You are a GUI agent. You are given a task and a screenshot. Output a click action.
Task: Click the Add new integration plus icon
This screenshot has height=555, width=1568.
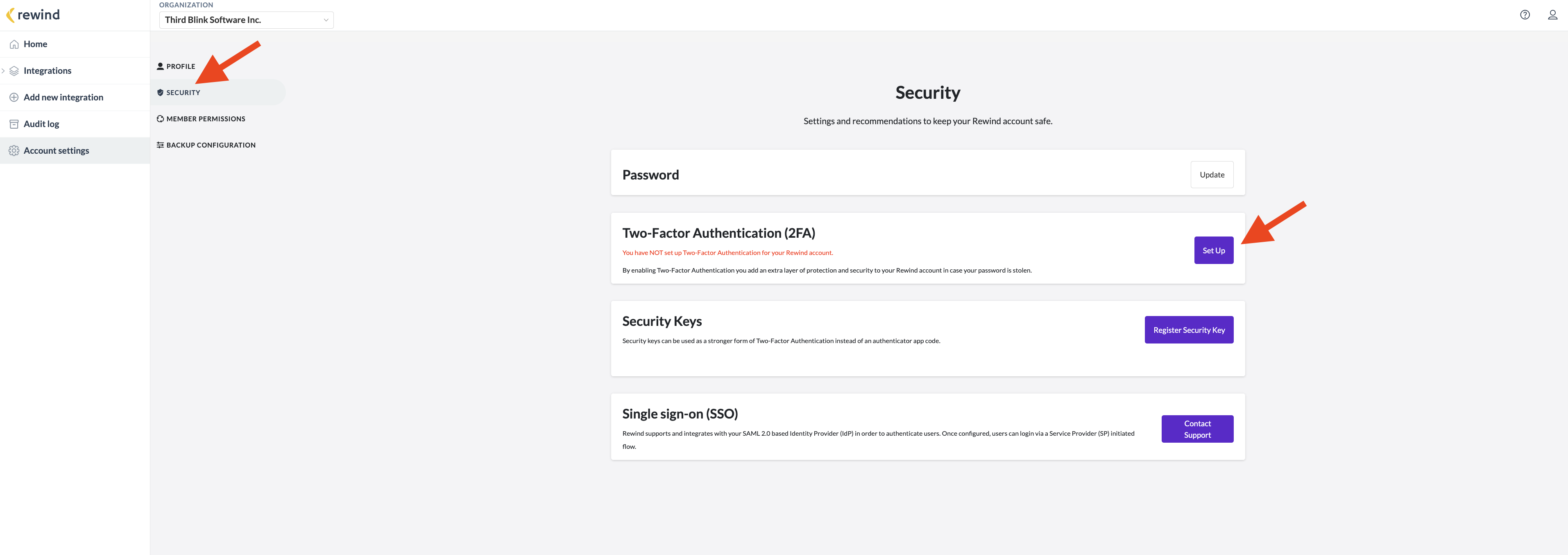point(14,98)
